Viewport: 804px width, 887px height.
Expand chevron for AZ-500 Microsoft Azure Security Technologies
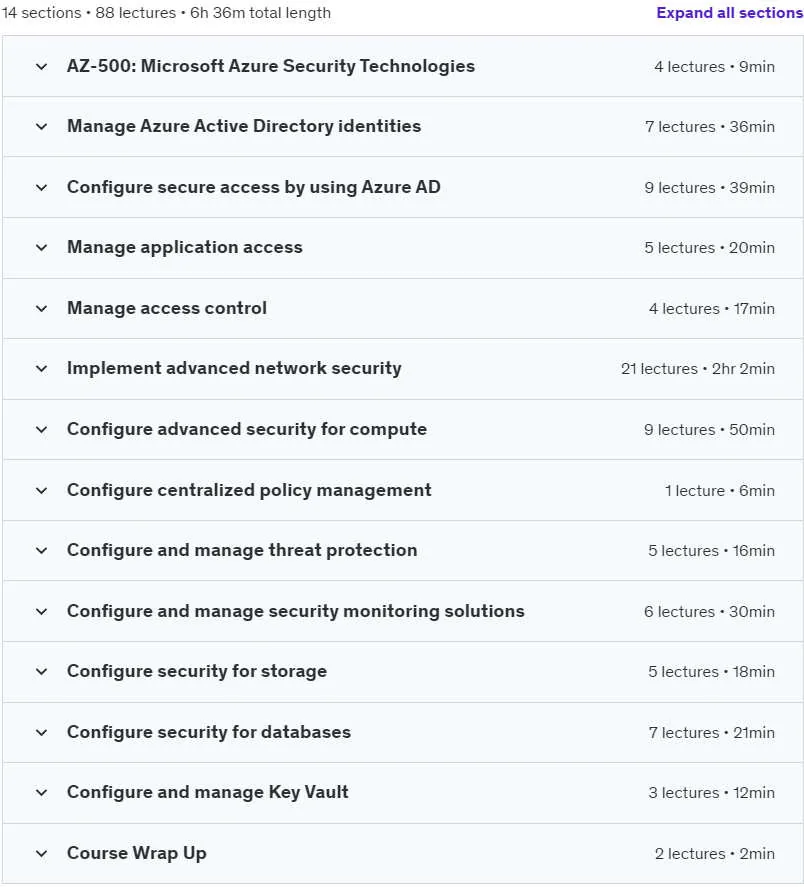[x=41, y=66]
